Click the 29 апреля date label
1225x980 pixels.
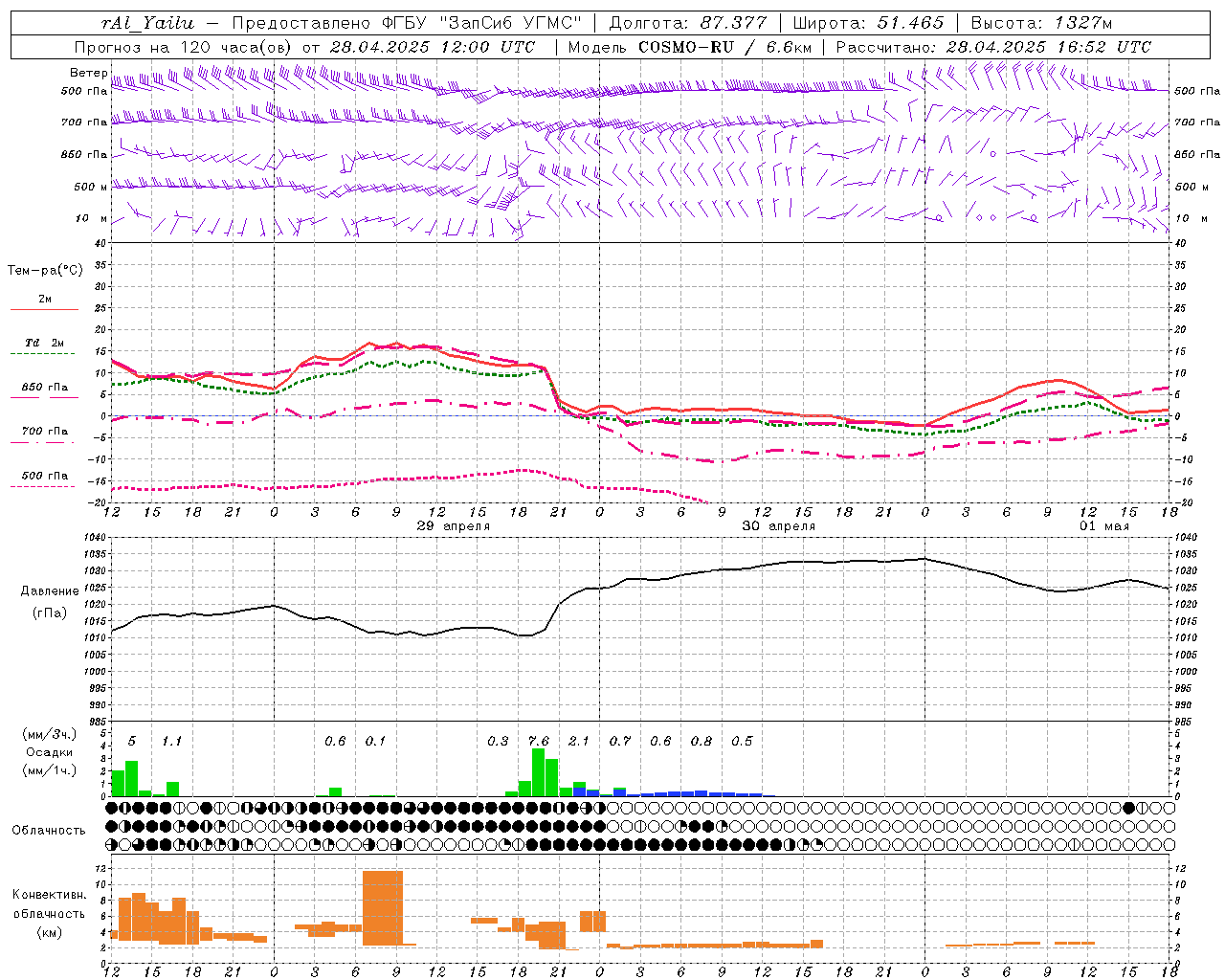pyautogui.click(x=454, y=526)
